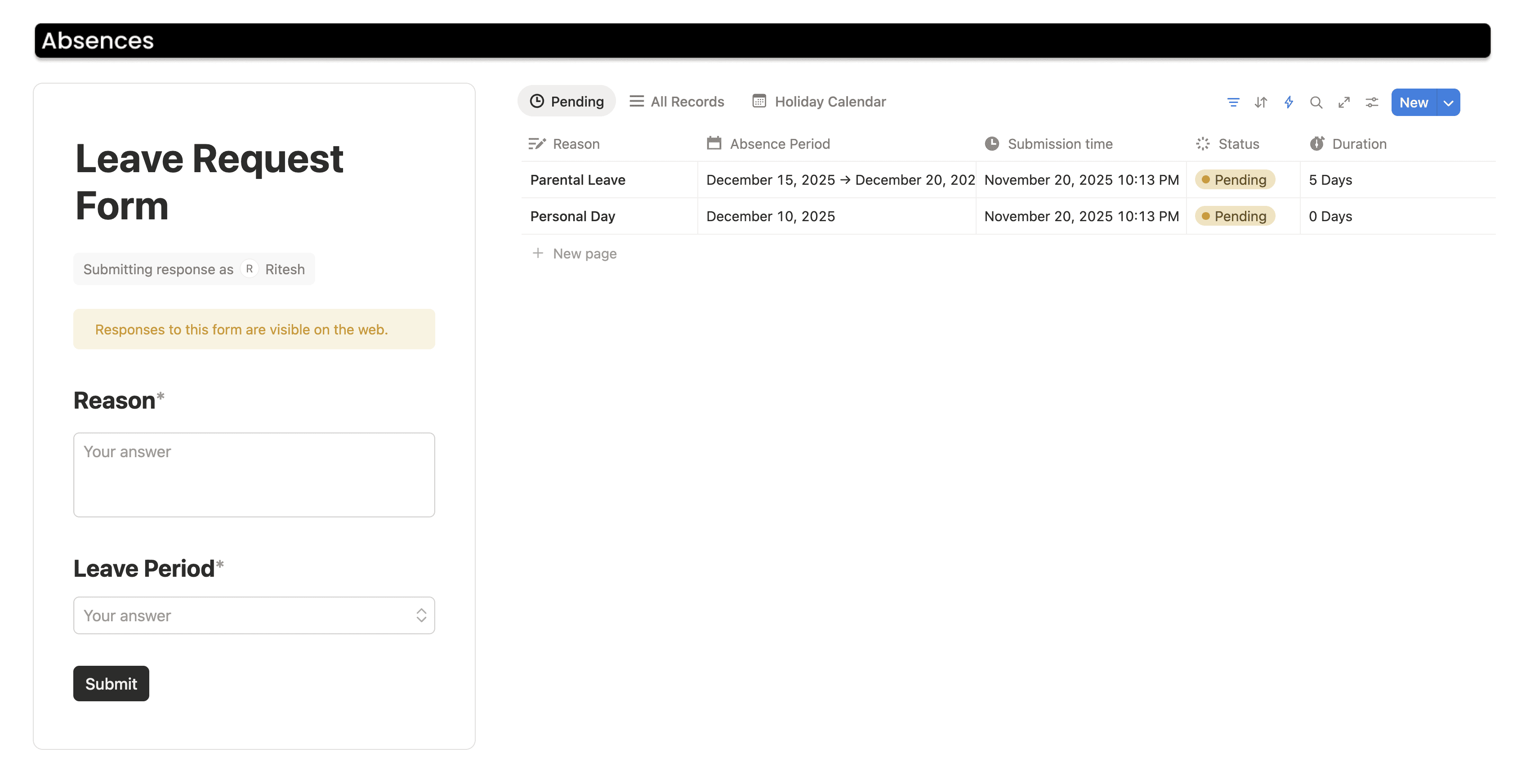This screenshot has width=1517, height=784.
Task: Click the blue New button
Action: [1413, 102]
